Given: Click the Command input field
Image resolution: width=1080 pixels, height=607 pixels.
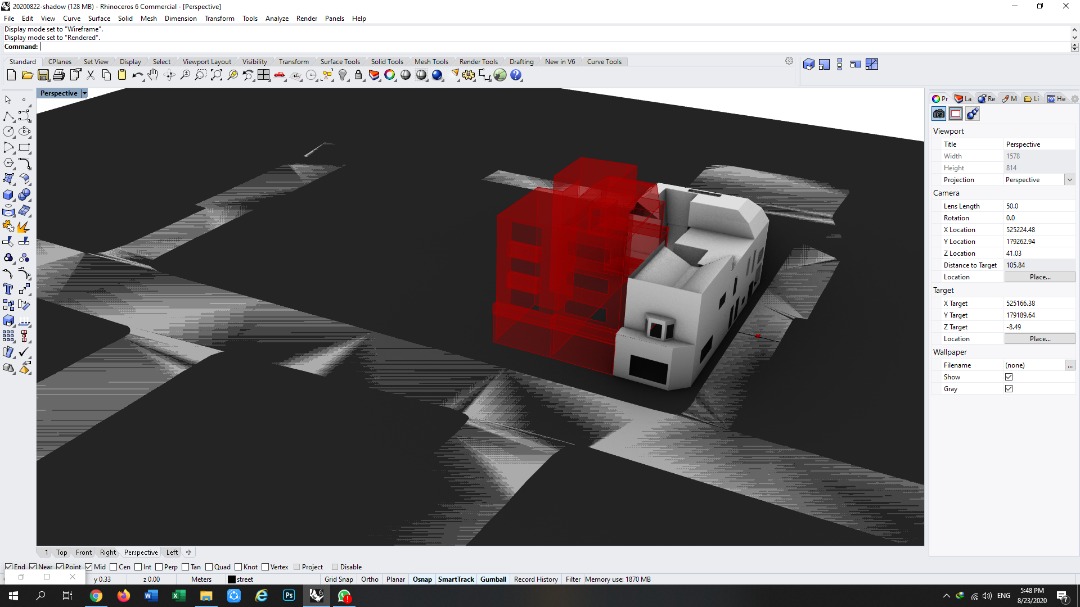Looking at the screenshot, I should coord(554,47).
